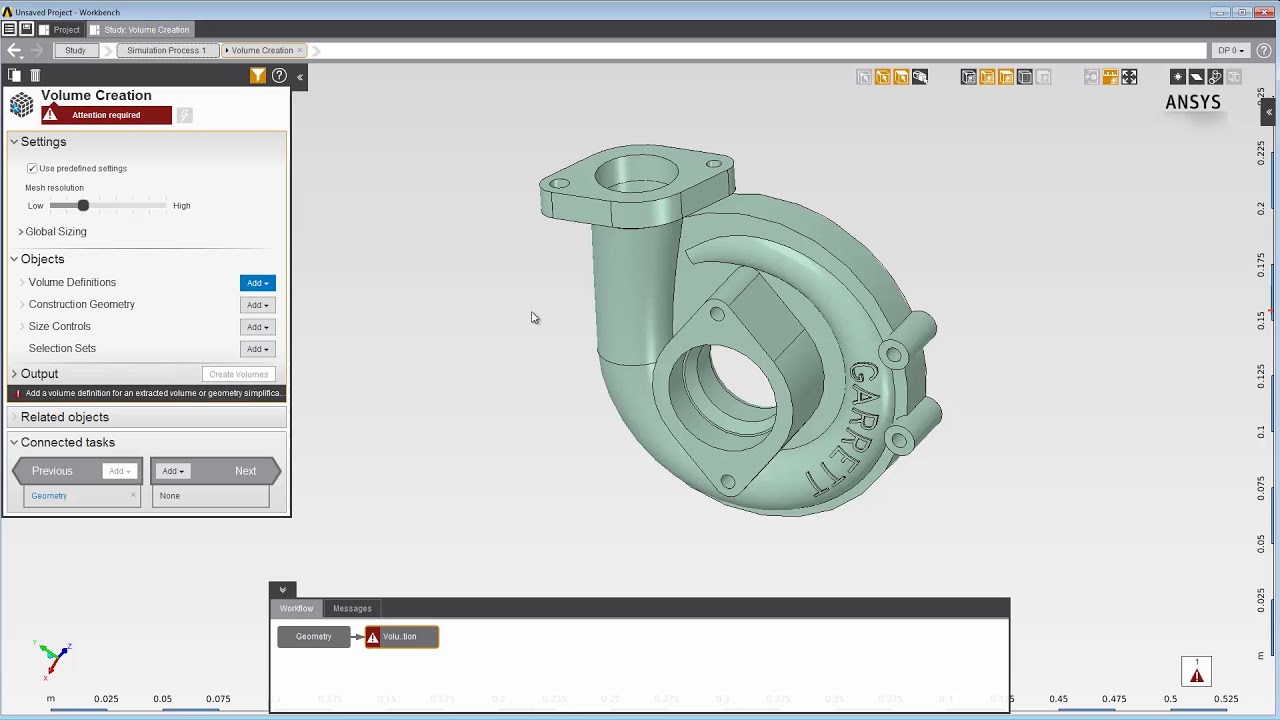
Task: Toggle the orange ruler display icon
Action: pyautogui.click(x=1110, y=77)
